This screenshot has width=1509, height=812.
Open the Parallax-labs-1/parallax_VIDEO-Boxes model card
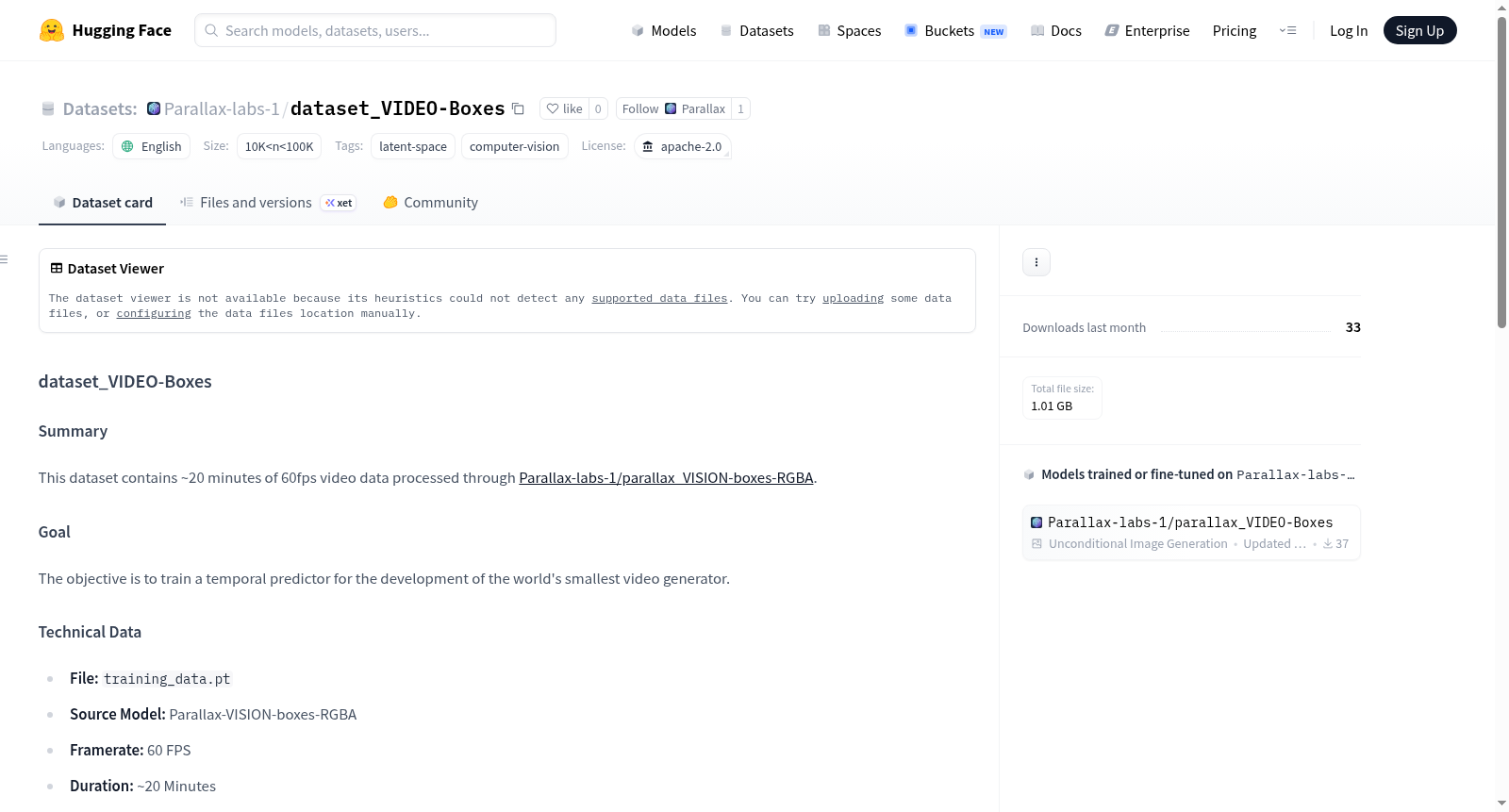tap(1191, 533)
